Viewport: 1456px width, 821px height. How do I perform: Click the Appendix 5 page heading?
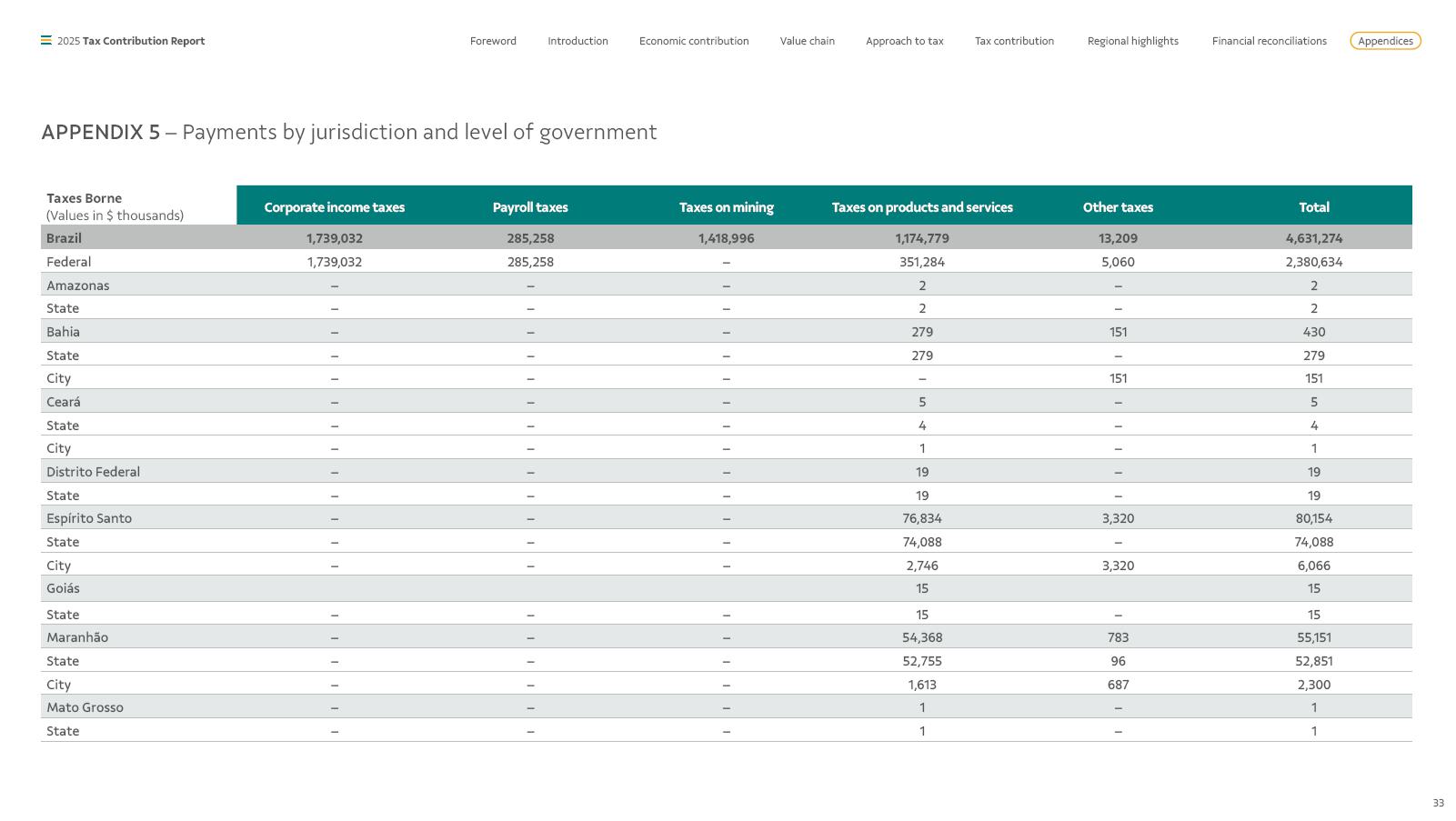(348, 132)
